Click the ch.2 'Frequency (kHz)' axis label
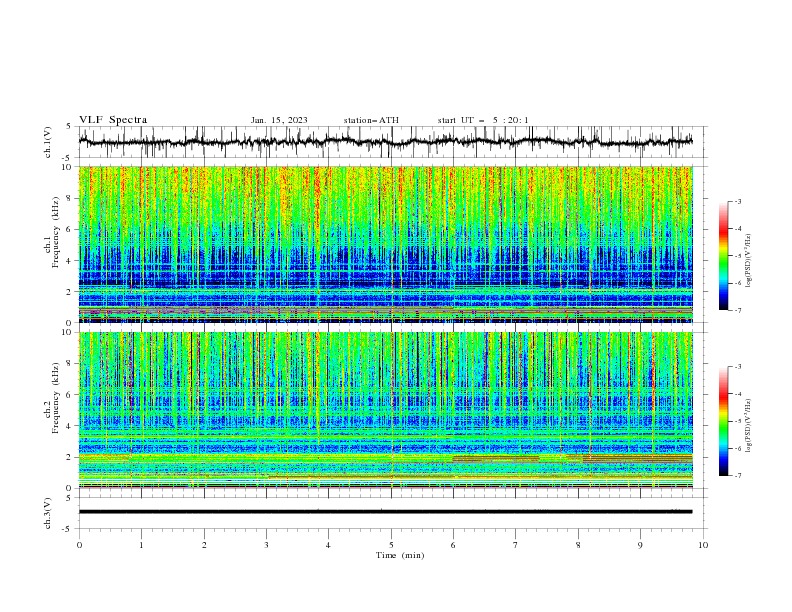Screen dimensions: 792x612 56,398
